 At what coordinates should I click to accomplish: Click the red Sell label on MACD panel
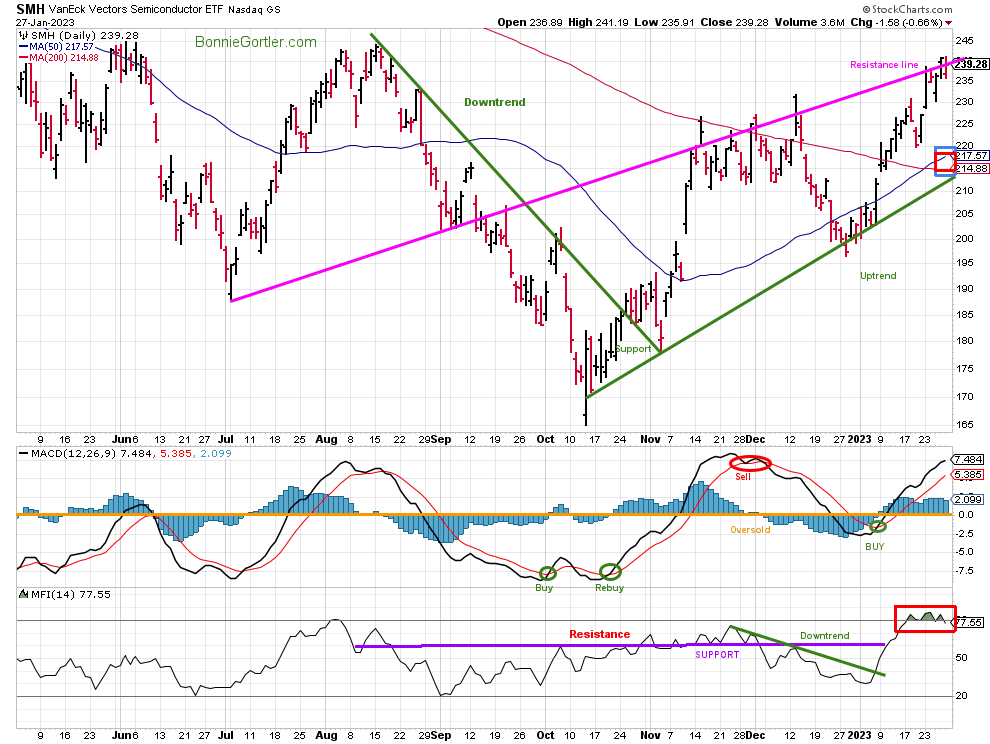(743, 477)
